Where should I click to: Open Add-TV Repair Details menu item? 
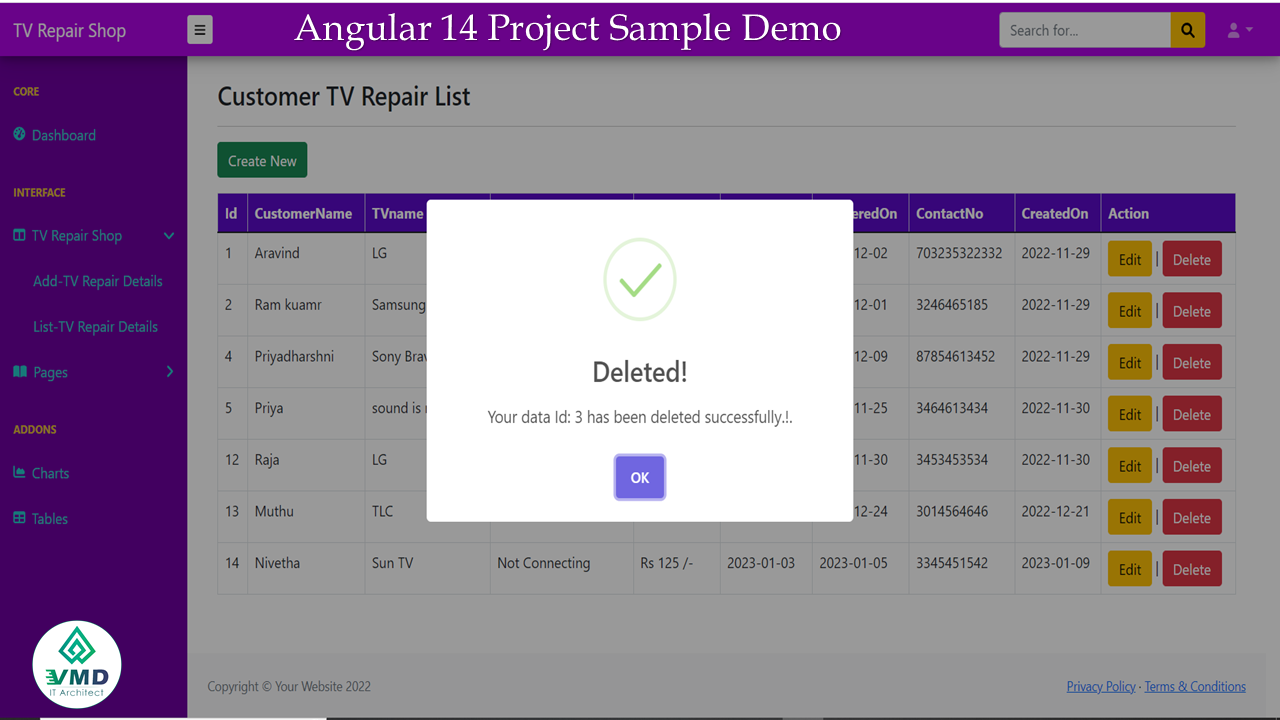click(98, 281)
